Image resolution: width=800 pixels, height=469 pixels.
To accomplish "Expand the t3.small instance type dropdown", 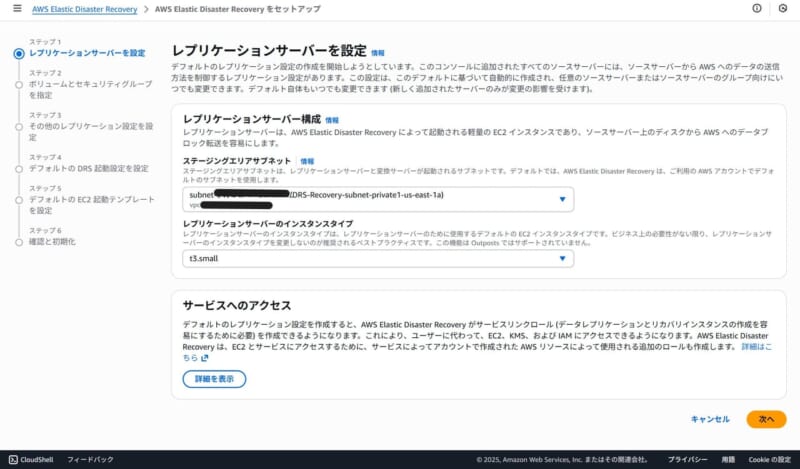I will [378, 258].
